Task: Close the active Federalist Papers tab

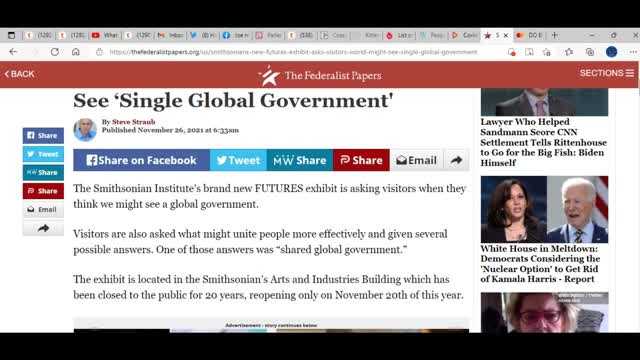Action: pos(506,36)
